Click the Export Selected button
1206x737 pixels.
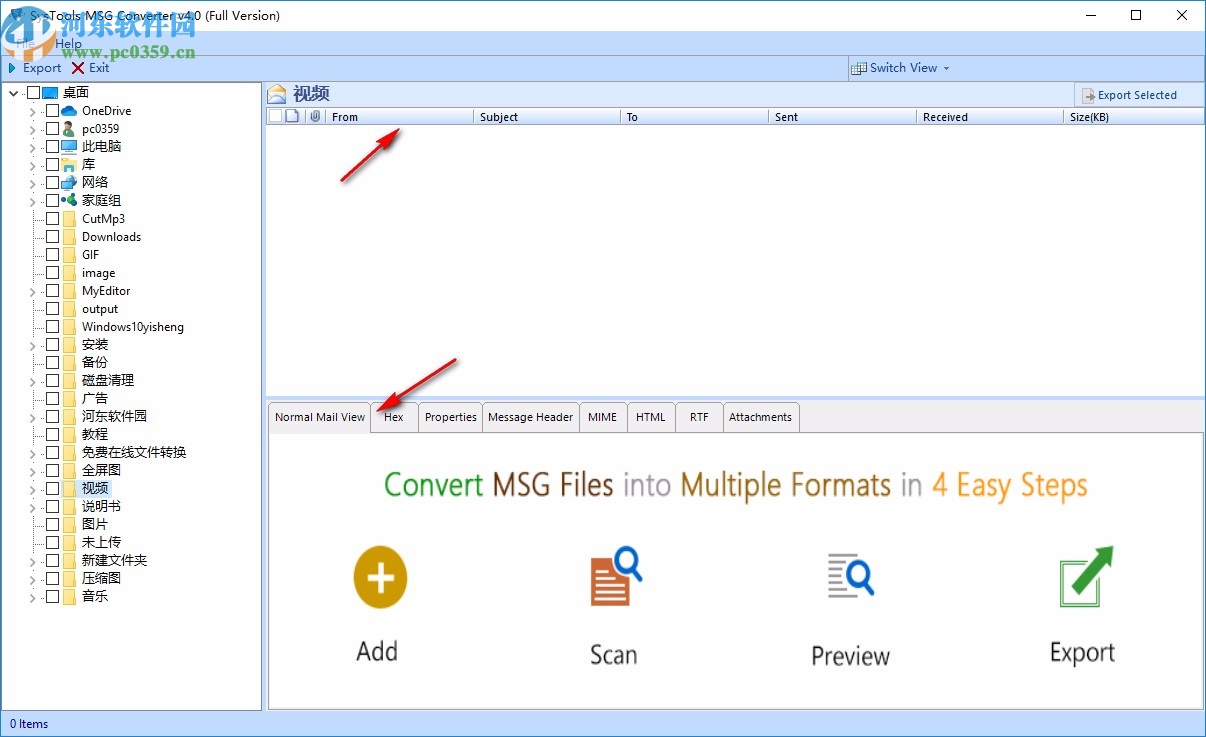1138,94
